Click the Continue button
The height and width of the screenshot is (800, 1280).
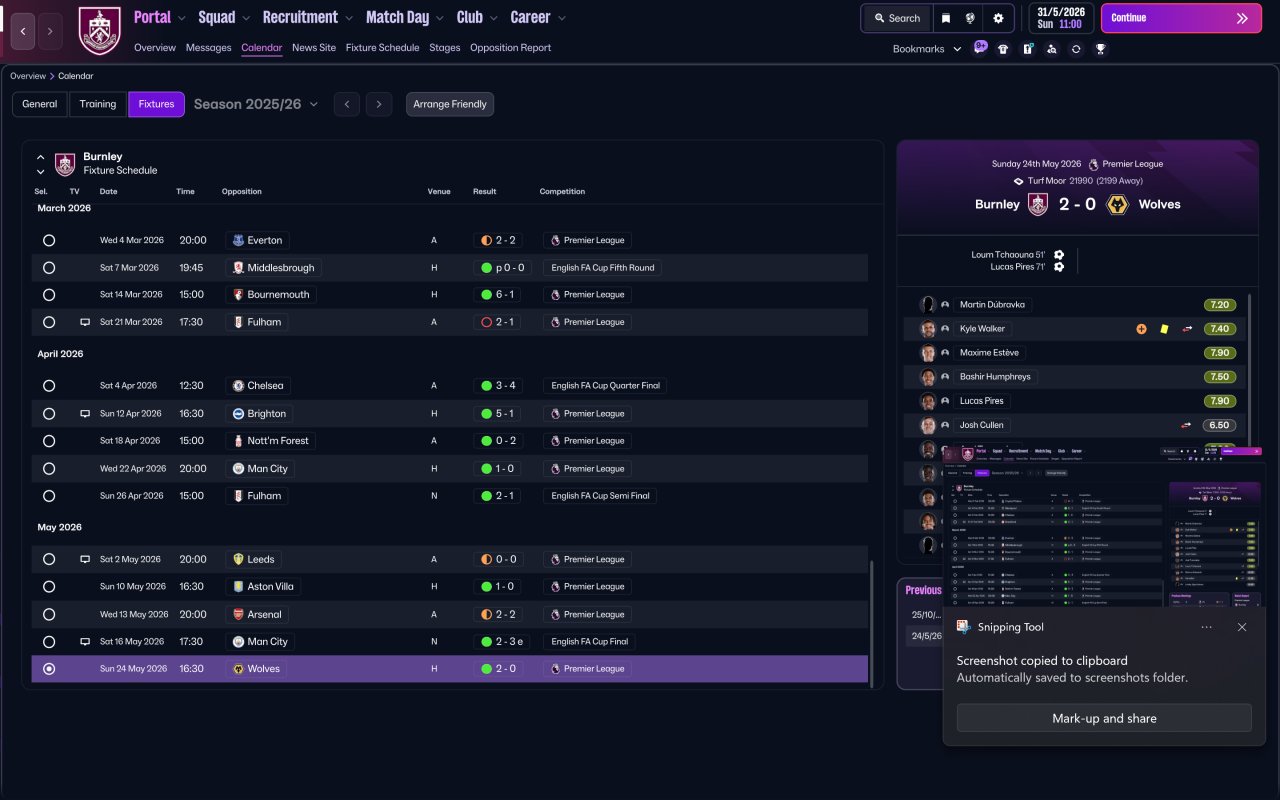pyautogui.click(x=1181, y=18)
